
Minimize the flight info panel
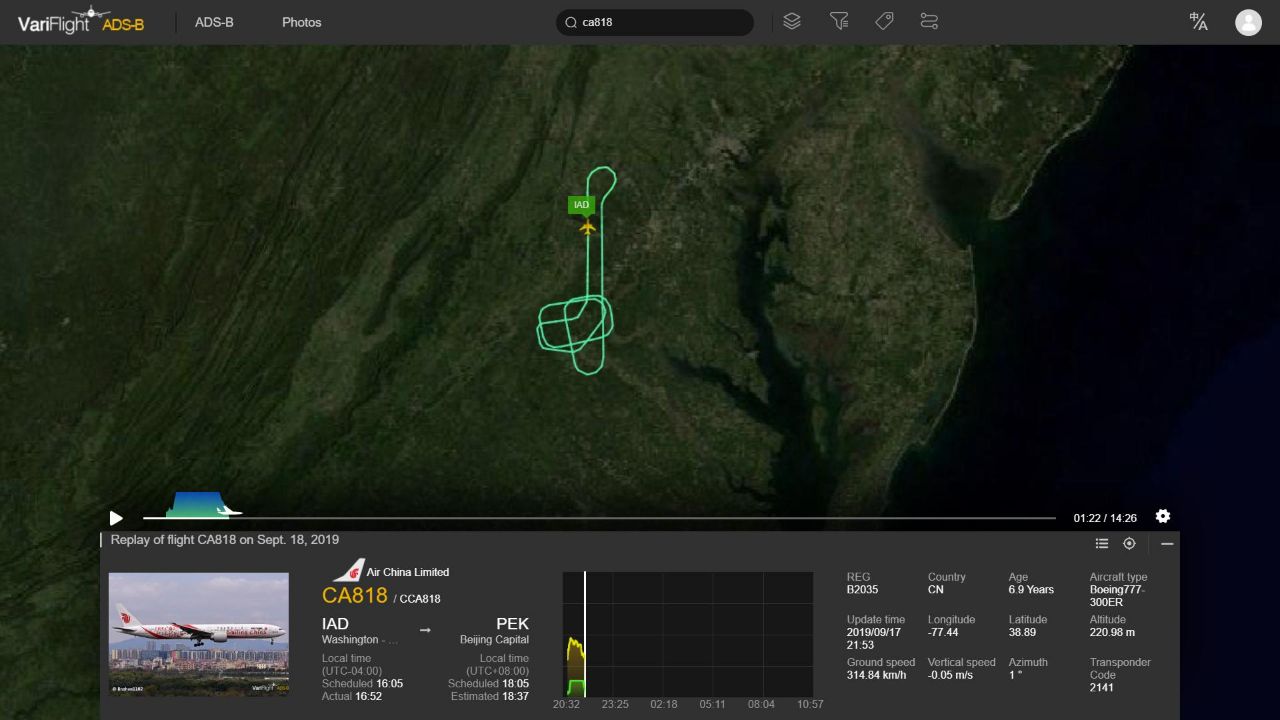[1167, 544]
